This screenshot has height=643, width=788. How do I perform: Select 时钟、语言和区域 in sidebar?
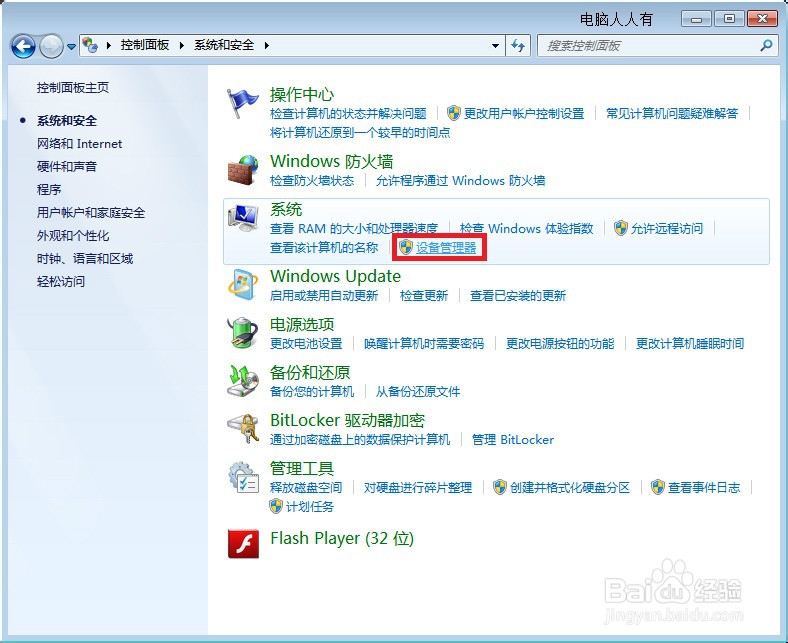(85, 258)
